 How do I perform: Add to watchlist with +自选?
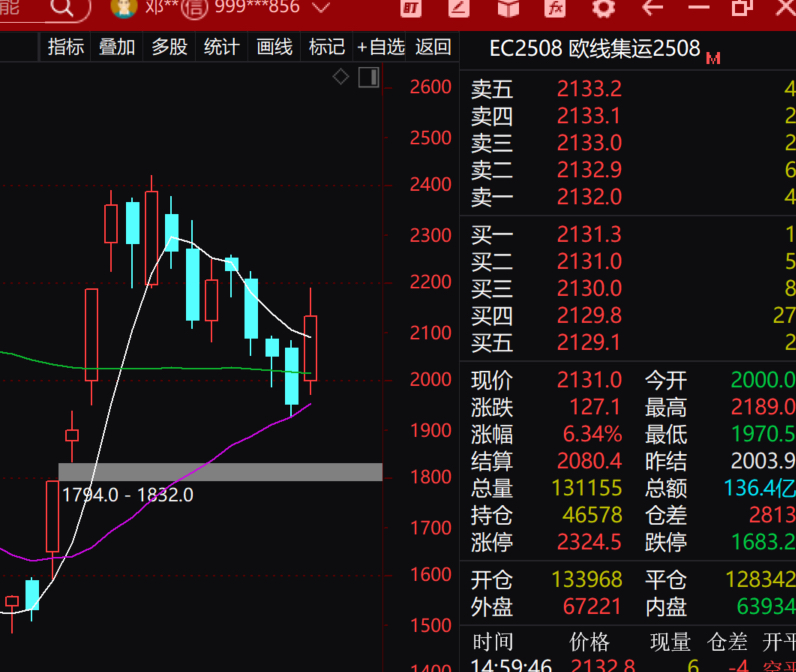[x=380, y=47]
